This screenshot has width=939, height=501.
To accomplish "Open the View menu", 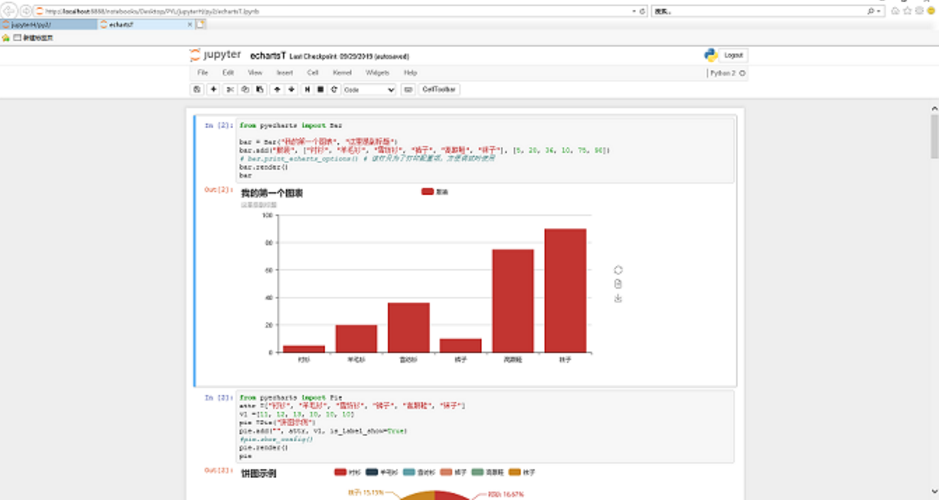I will tap(255, 72).
